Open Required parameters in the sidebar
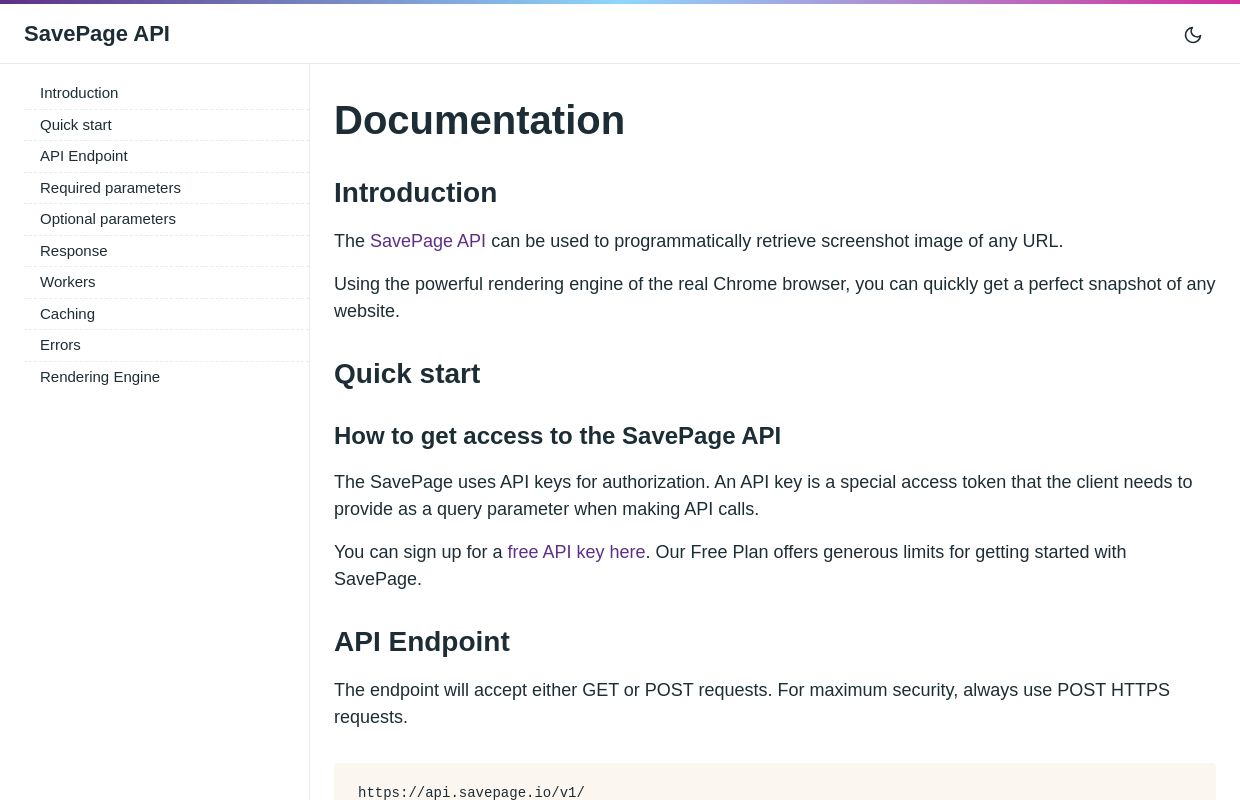 (166, 188)
